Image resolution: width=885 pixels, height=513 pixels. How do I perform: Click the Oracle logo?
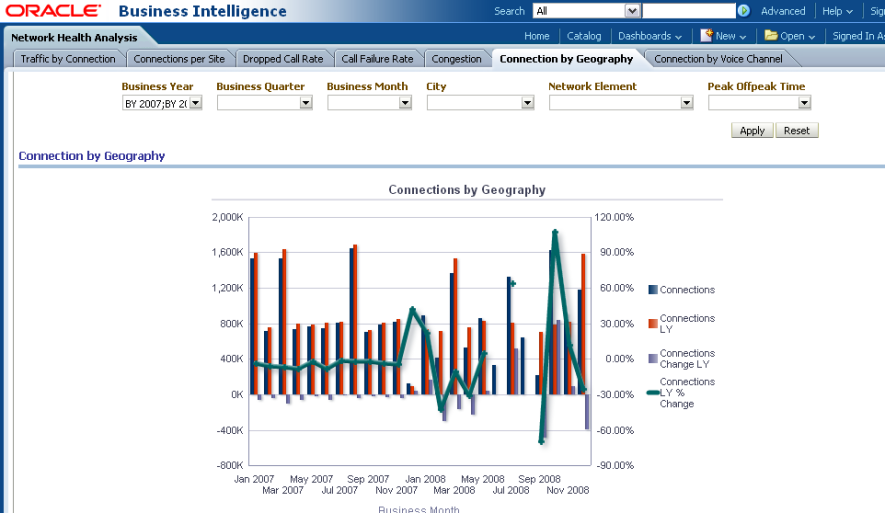(x=54, y=11)
